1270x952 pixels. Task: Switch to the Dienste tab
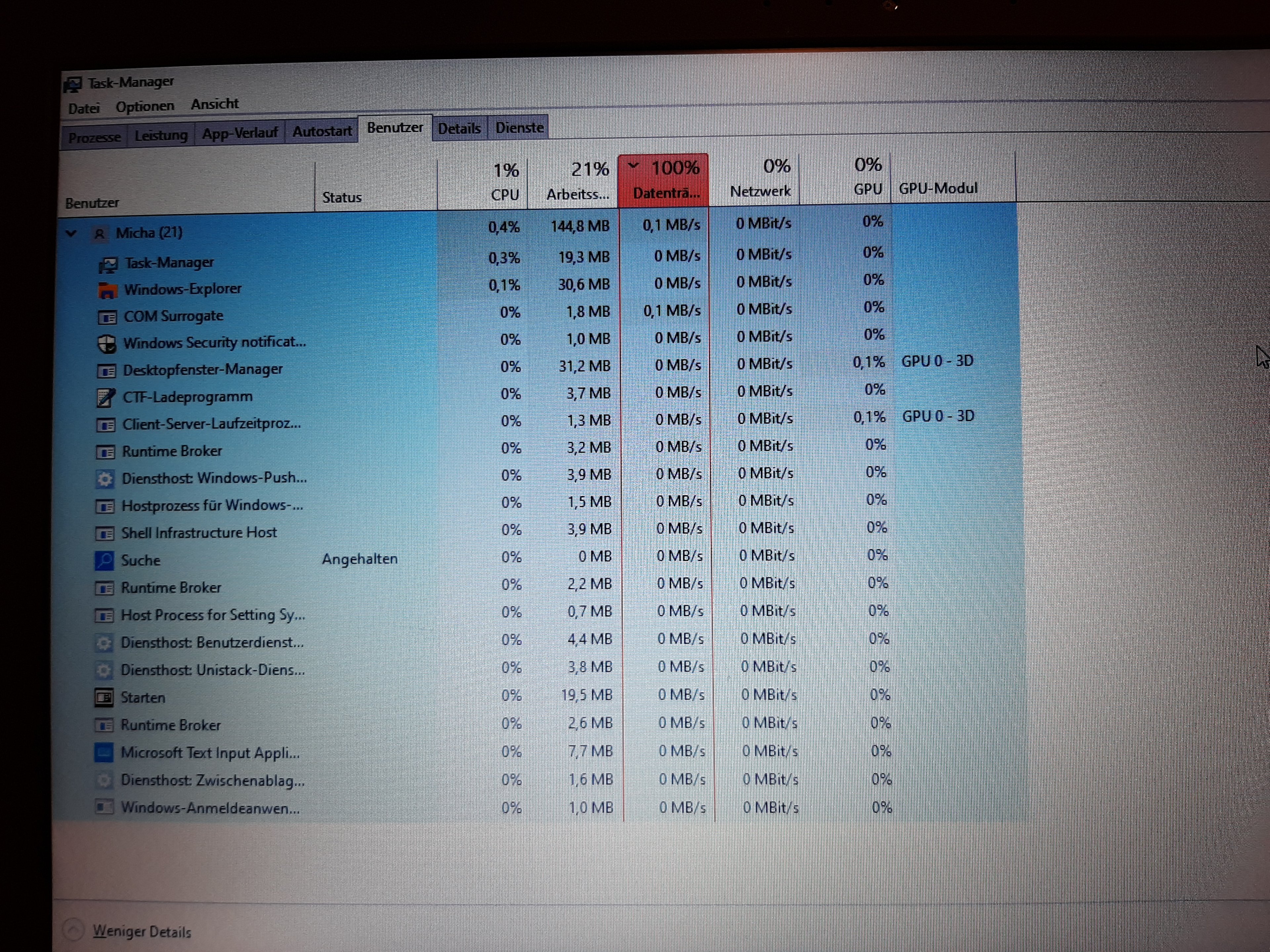519,127
